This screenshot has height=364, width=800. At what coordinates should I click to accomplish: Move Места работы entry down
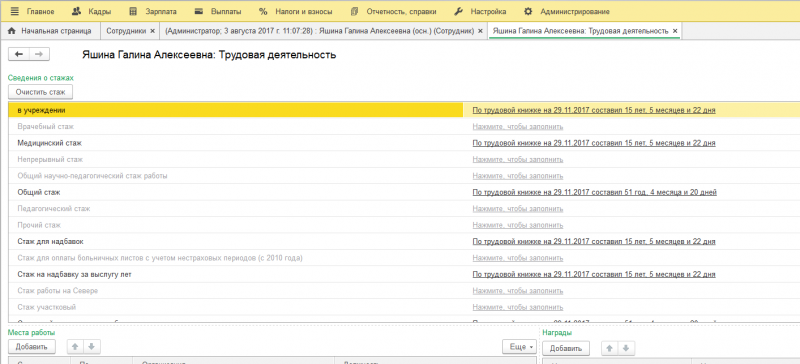[x=92, y=347]
